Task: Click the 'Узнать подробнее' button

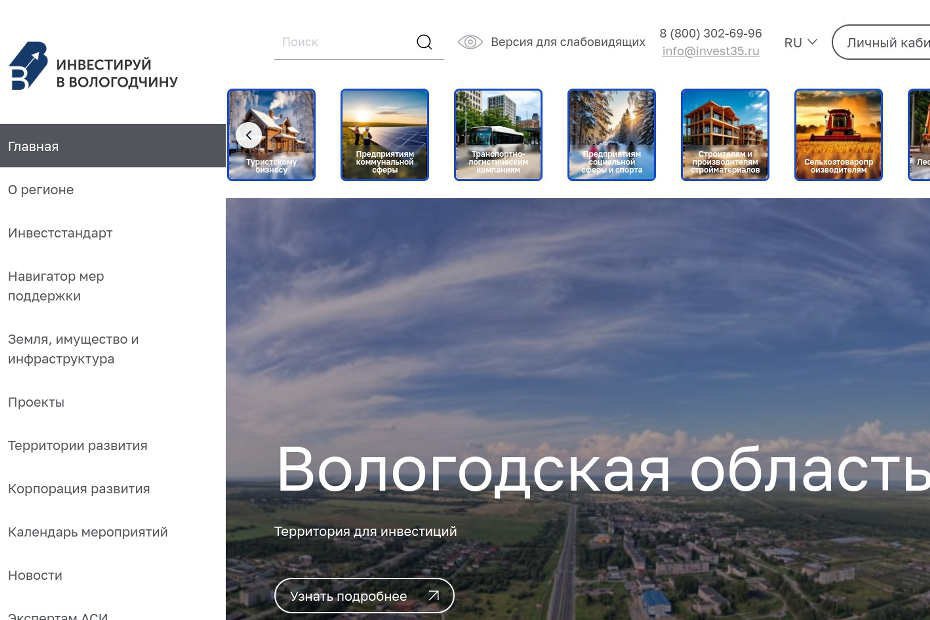Action: tap(363, 595)
